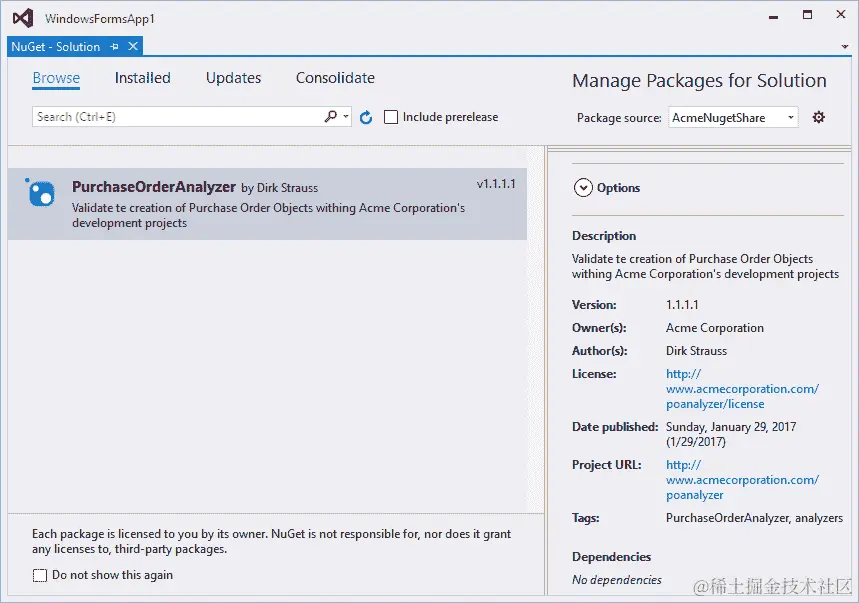Click the date Sunday, January 29, 2017
This screenshot has height=603, width=859.
point(731,427)
